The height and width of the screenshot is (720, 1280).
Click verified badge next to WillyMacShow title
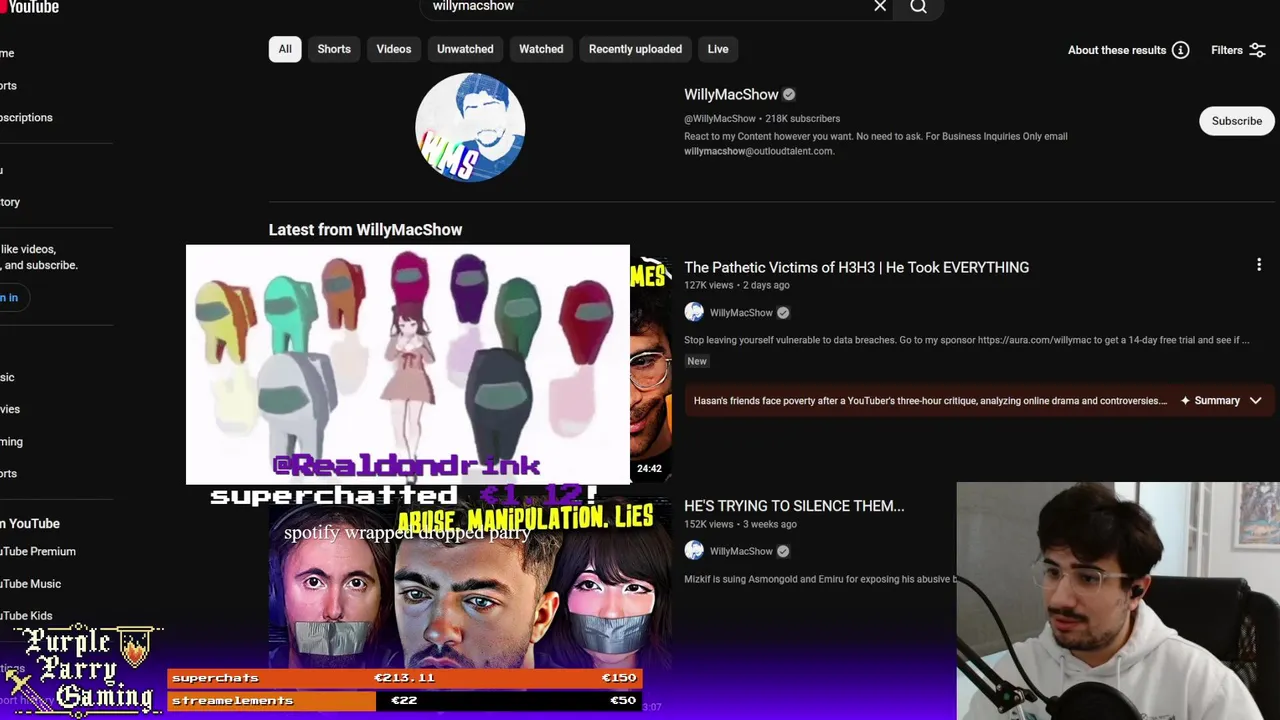[x=789, y=94]
